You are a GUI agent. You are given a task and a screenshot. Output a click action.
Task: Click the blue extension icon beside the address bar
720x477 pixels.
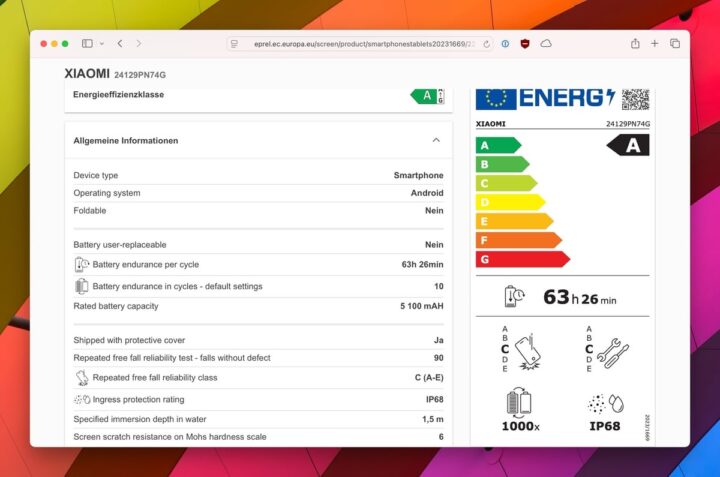click(x=505, y=44)
